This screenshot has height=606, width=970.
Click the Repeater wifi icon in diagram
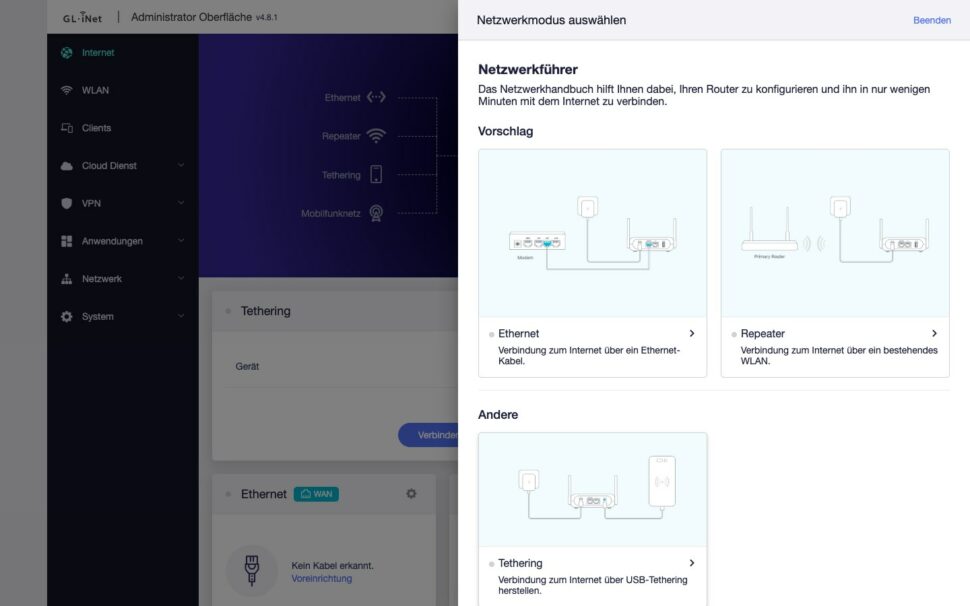coord(376,135)
